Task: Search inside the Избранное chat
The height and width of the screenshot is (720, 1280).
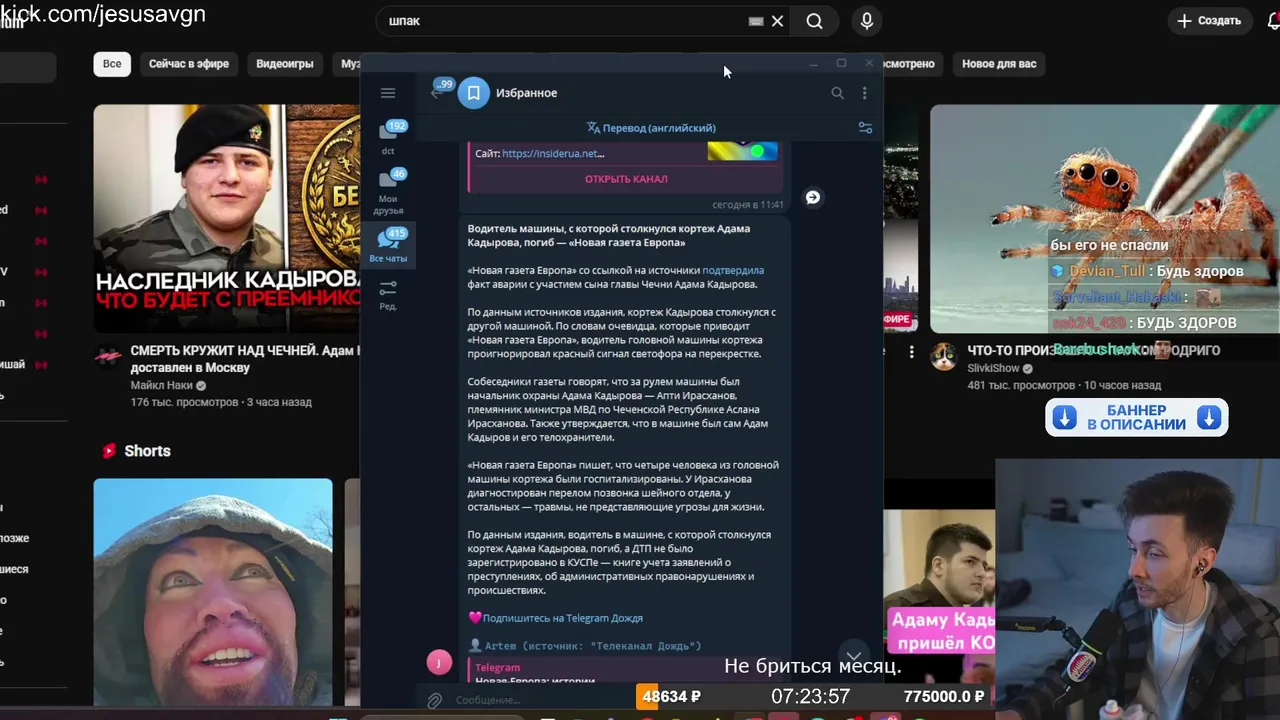Action: (837, 93)
